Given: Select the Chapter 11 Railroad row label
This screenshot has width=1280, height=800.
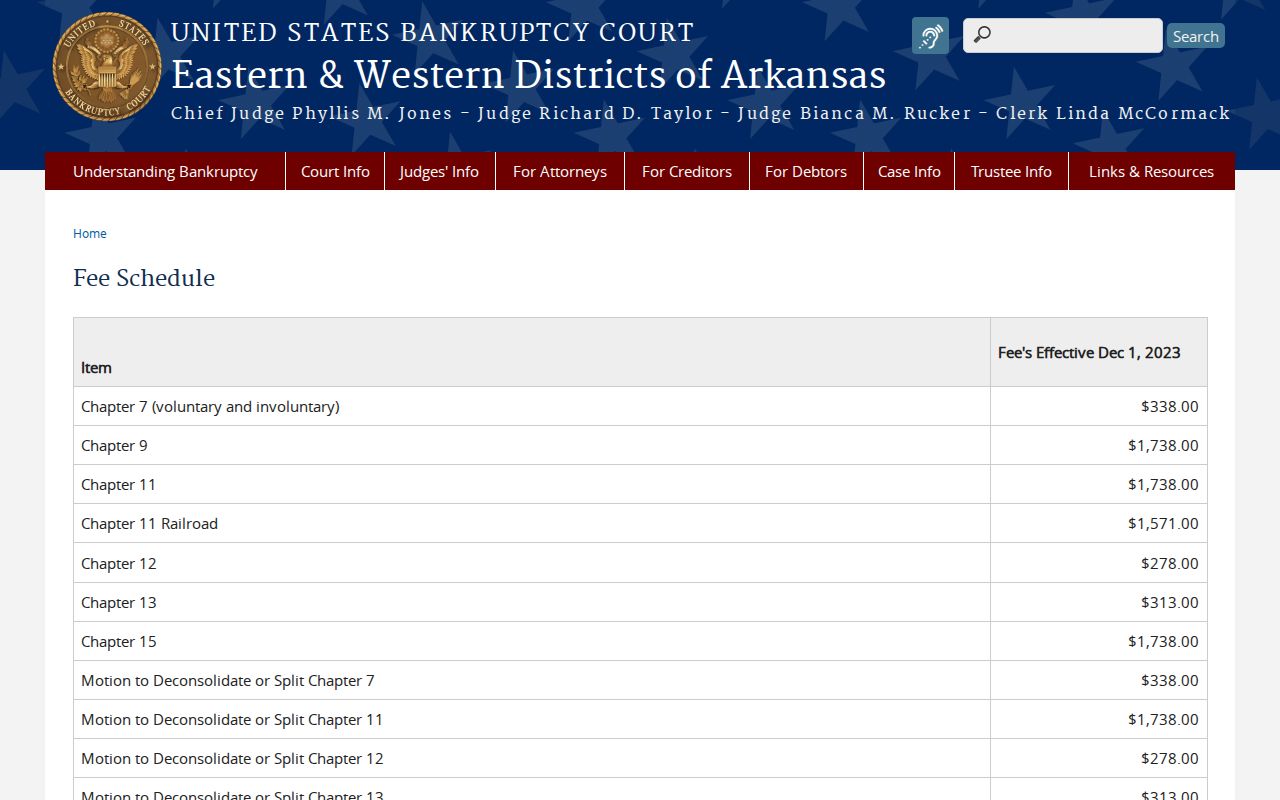Looking at the screenshot, I should (x=149, y=523).
